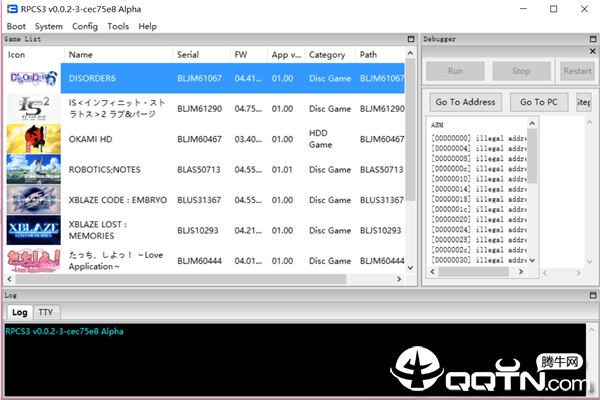Screen dimensions: 600x400
Task: Select the DISORDER6 game icon
Action: pyautogui.click(x=34, y=78)
